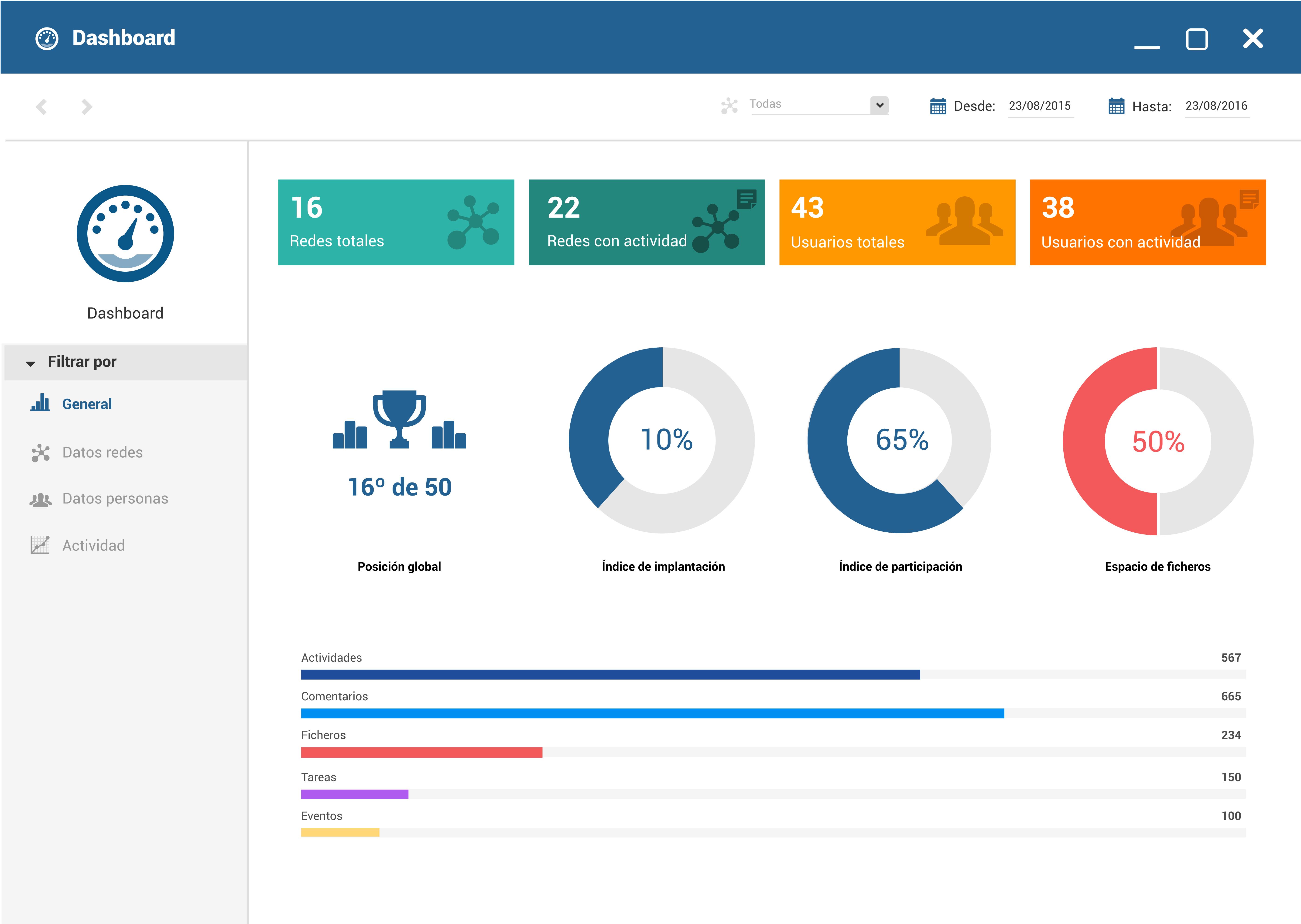Click the "Hasta:" label
Screen dimensions: 1301x924
pyautogui.click(x=1152, y=107)
